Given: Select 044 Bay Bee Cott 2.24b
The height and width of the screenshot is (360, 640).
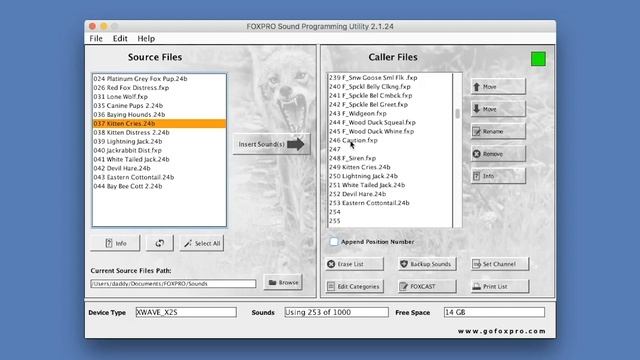Looking at the screenshot, I should point(159,187).
